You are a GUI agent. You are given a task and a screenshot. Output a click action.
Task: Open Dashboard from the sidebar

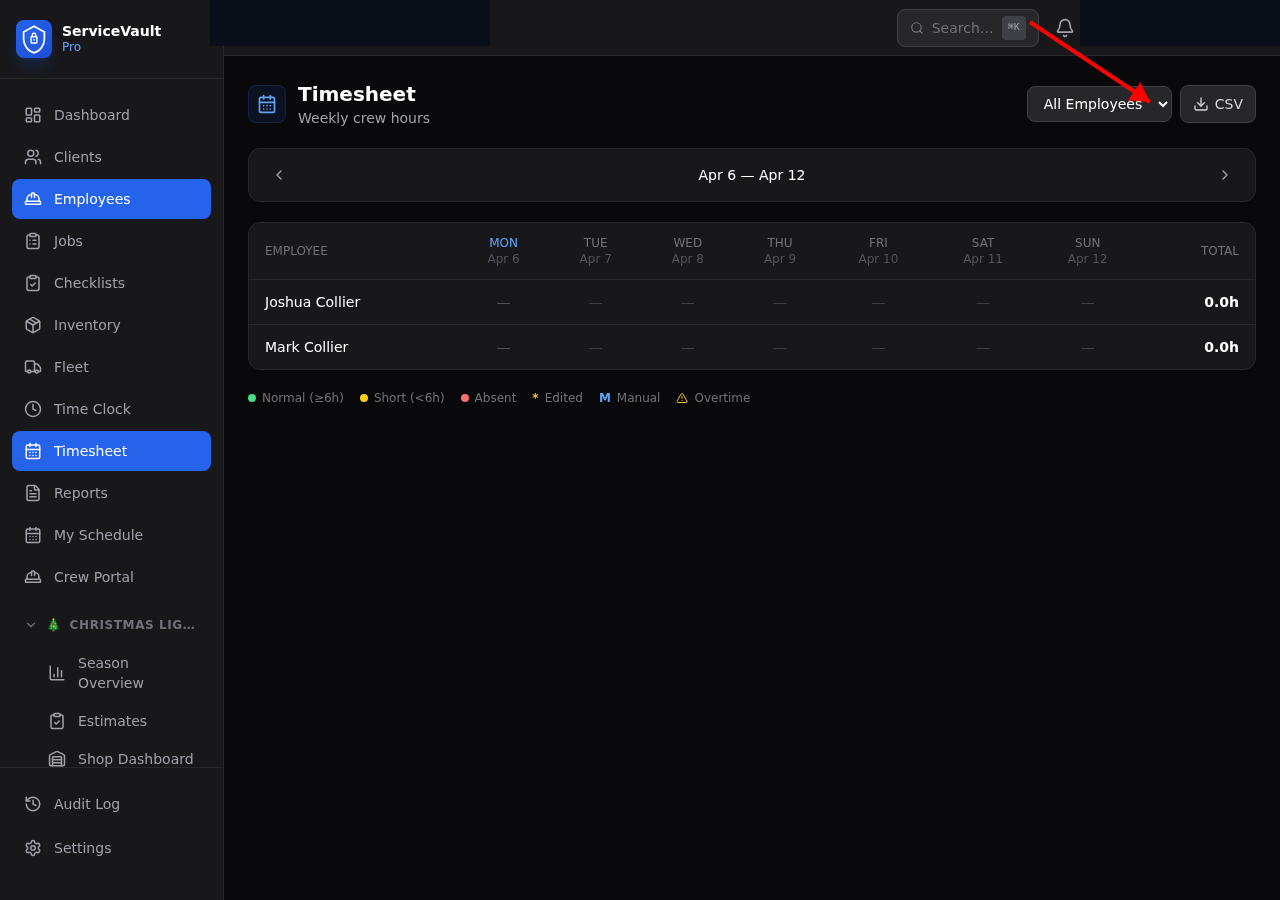click(91, 115)
